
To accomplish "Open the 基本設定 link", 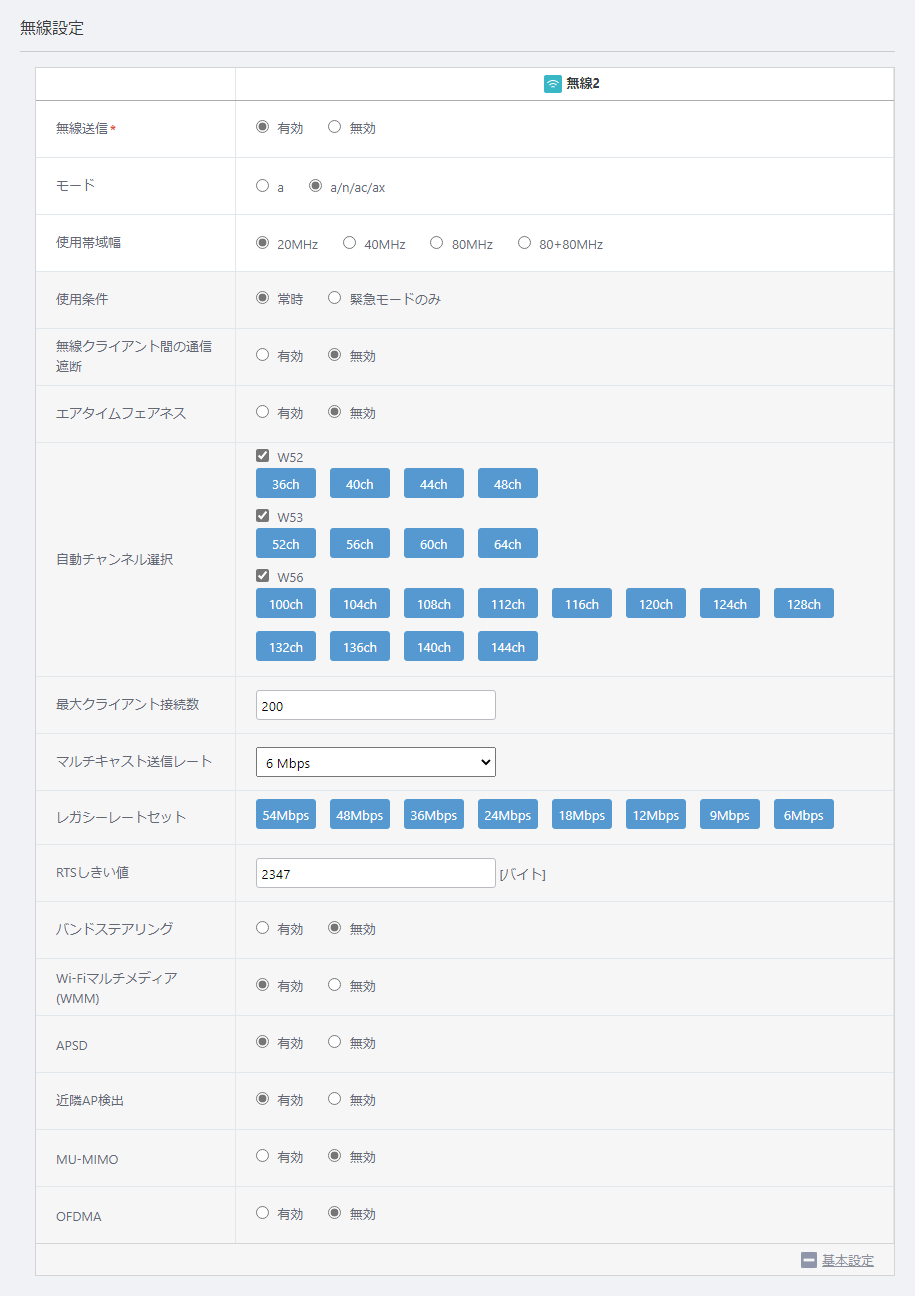I will [x=848, y=1260].
